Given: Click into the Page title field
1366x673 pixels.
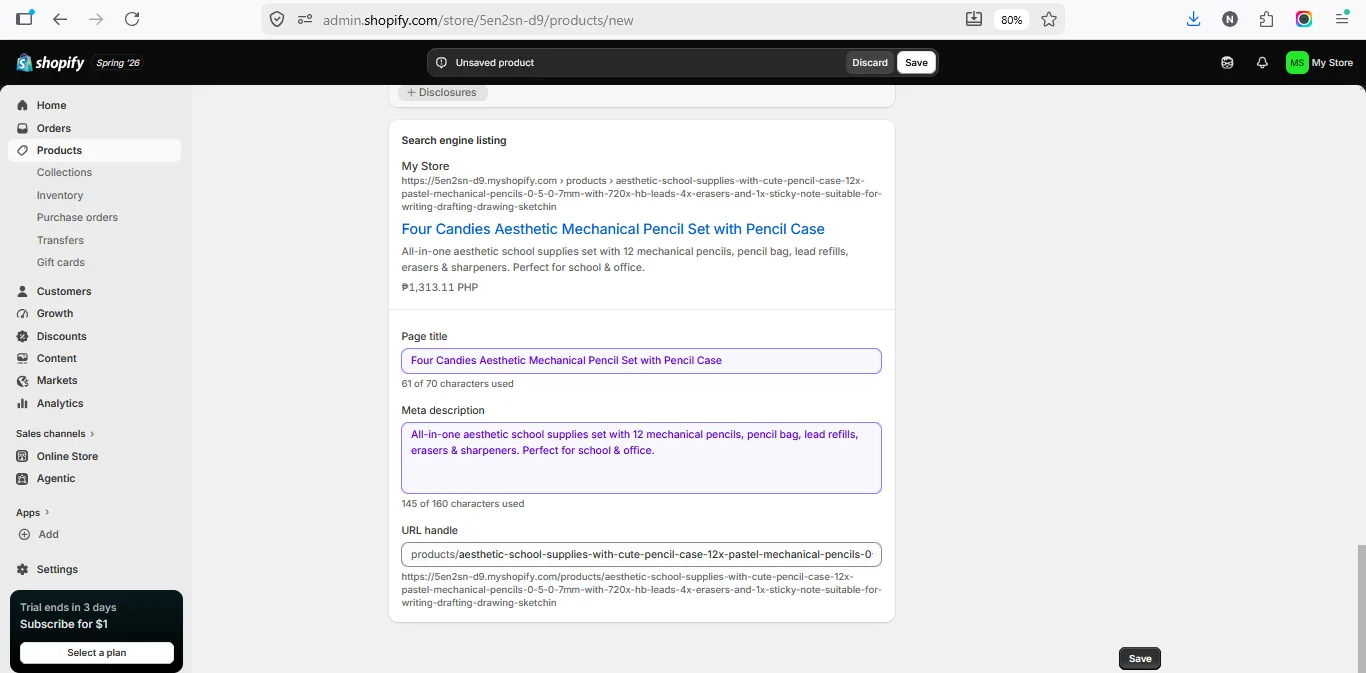Looking at the screenshot, I should pyautogui.click(x=641, y=360).
